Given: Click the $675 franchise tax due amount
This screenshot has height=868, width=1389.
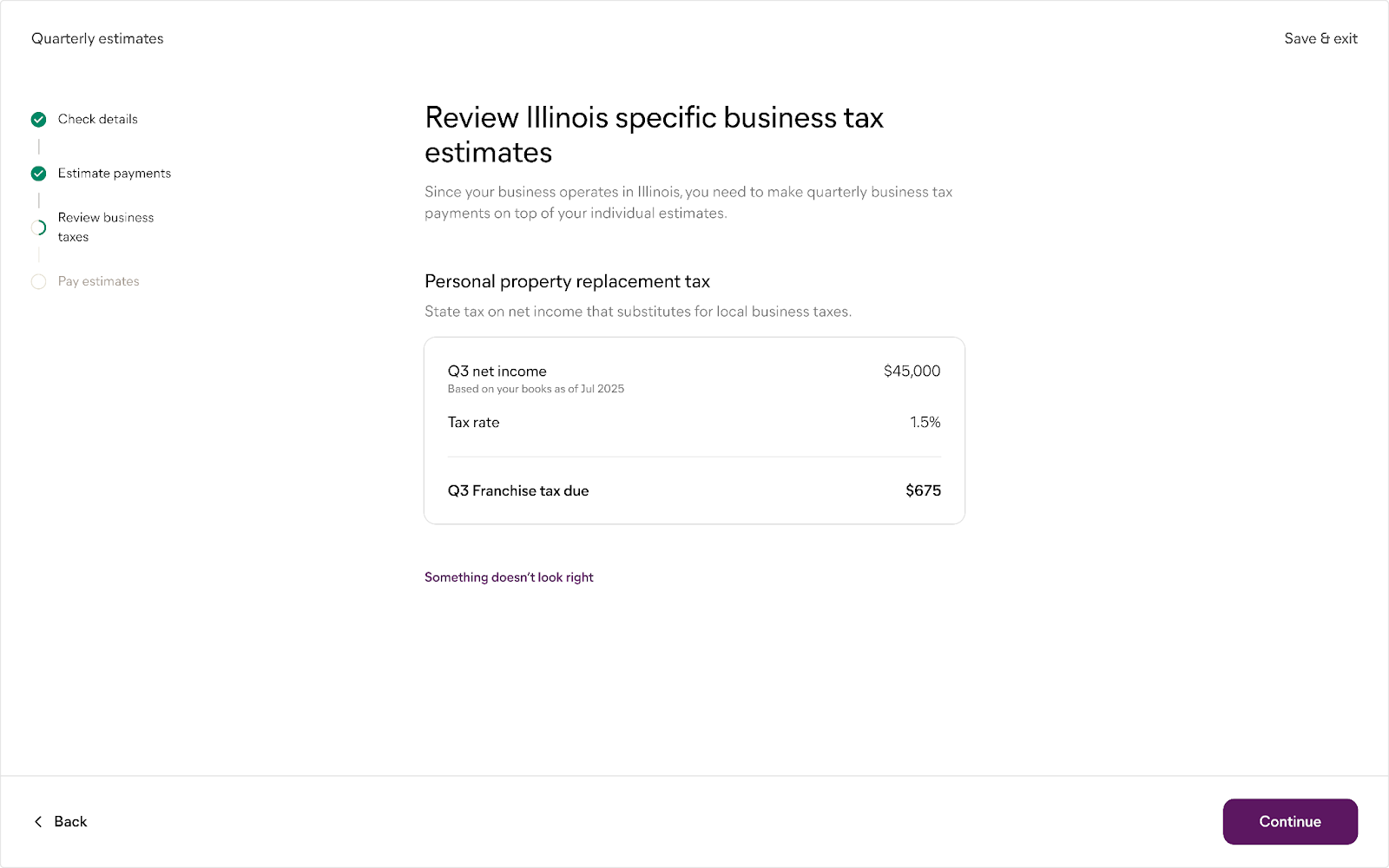Looking at the screenshot, I should pyautogui.click(x=923, y=490).
